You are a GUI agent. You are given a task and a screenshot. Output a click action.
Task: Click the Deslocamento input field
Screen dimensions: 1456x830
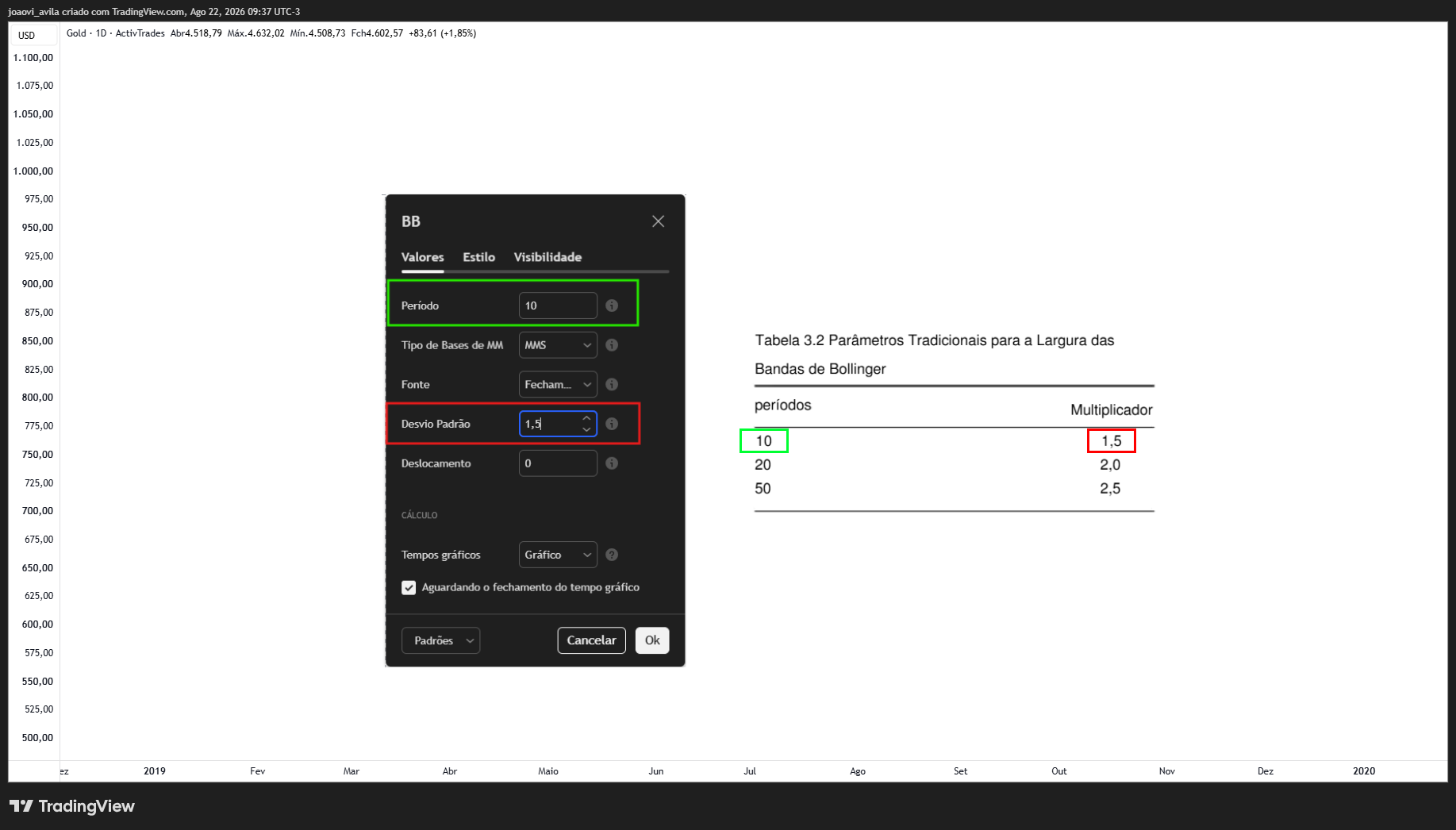558,463
